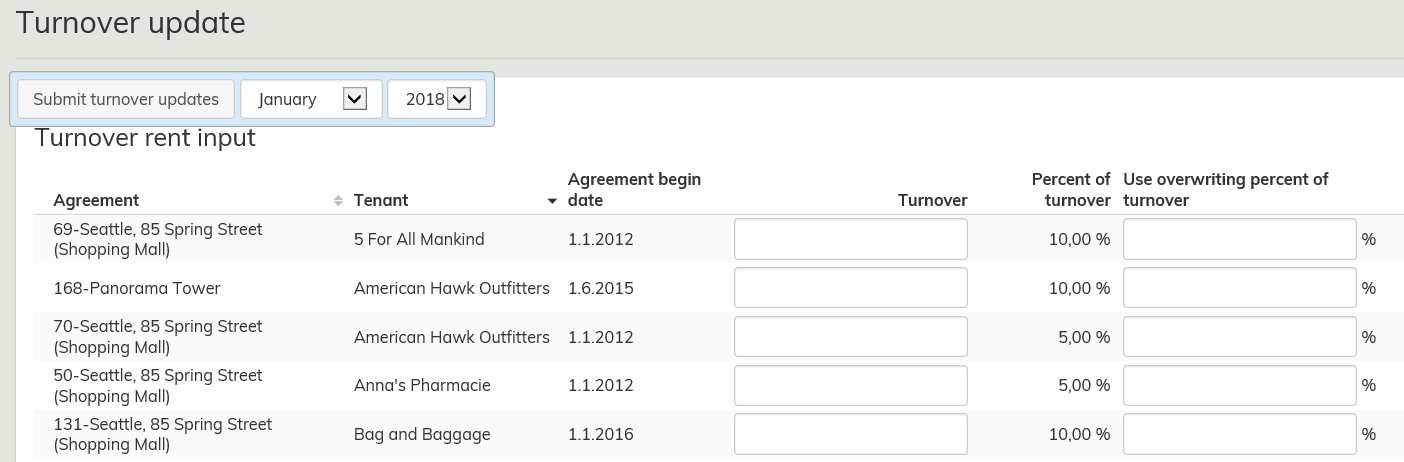Click the Use overwriting percent column header
1404x462 pixels.
(1225, 189)
